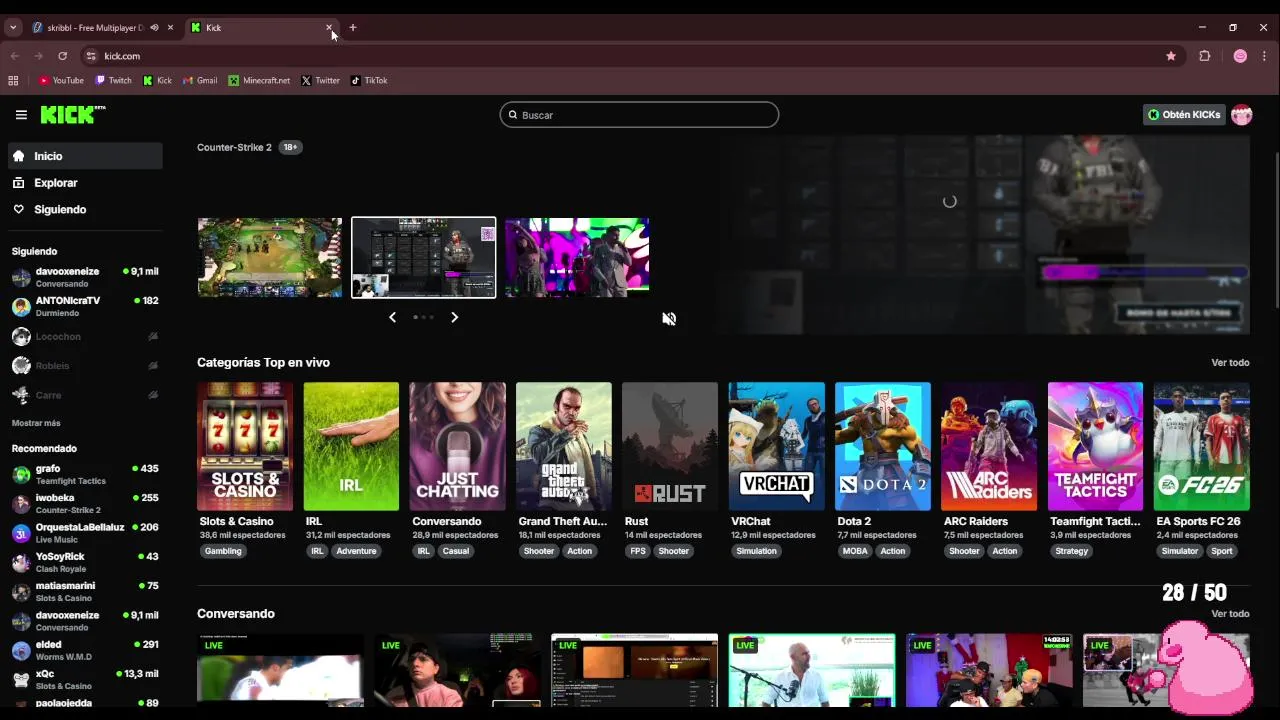Open Explorar in sidebar

pyautogui.click(x=85, y=183)
